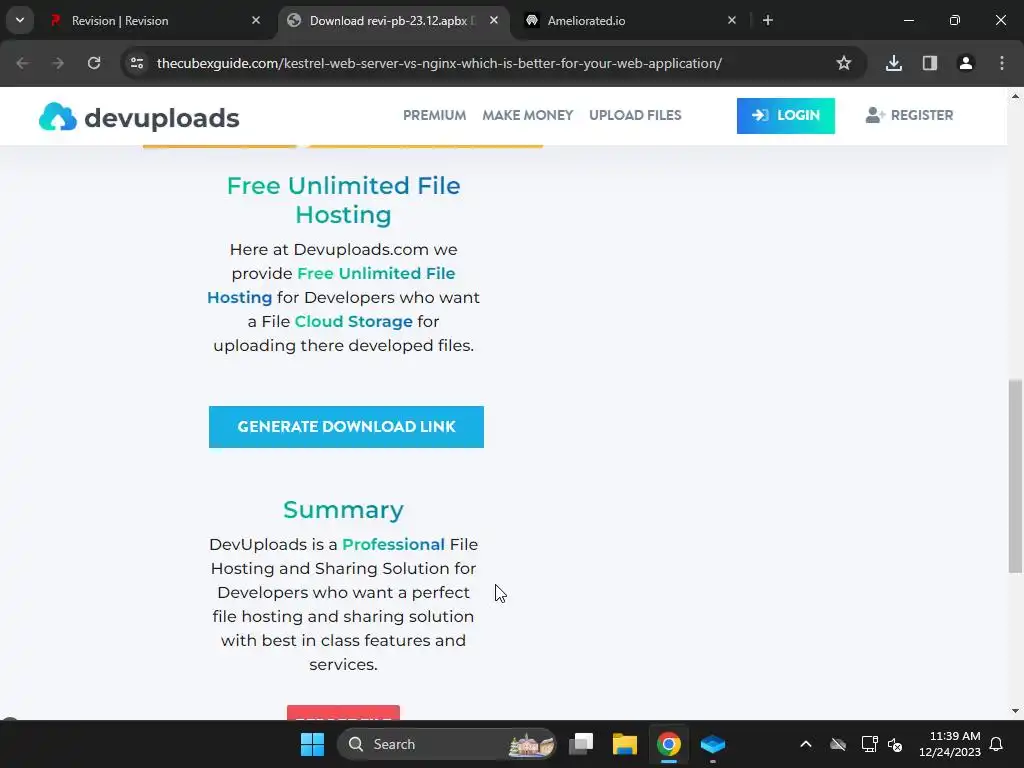
Task: Select the Download revi-pb-23.12.apbx tab
Action: click(x=392, y=21)
